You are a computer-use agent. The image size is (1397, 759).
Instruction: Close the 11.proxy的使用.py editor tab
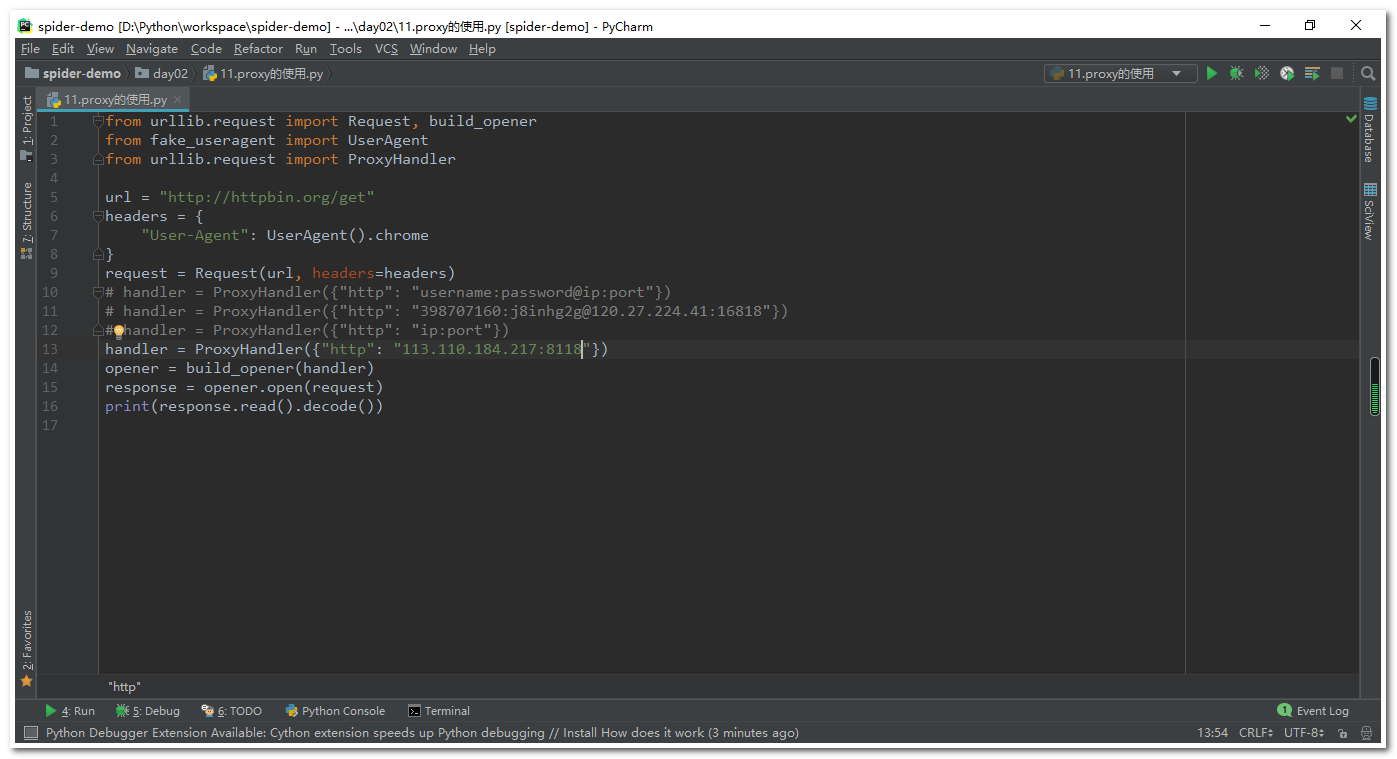click(178, 100)
